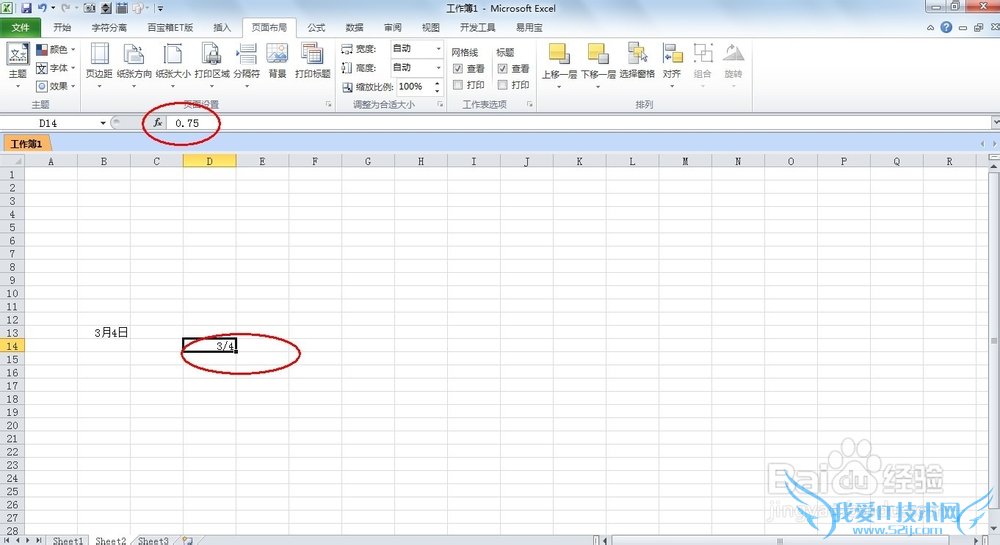The image size is (1000, 545).
Task: Open the 纸张大小 paper size menu
Action: click(x=173, y=66)
